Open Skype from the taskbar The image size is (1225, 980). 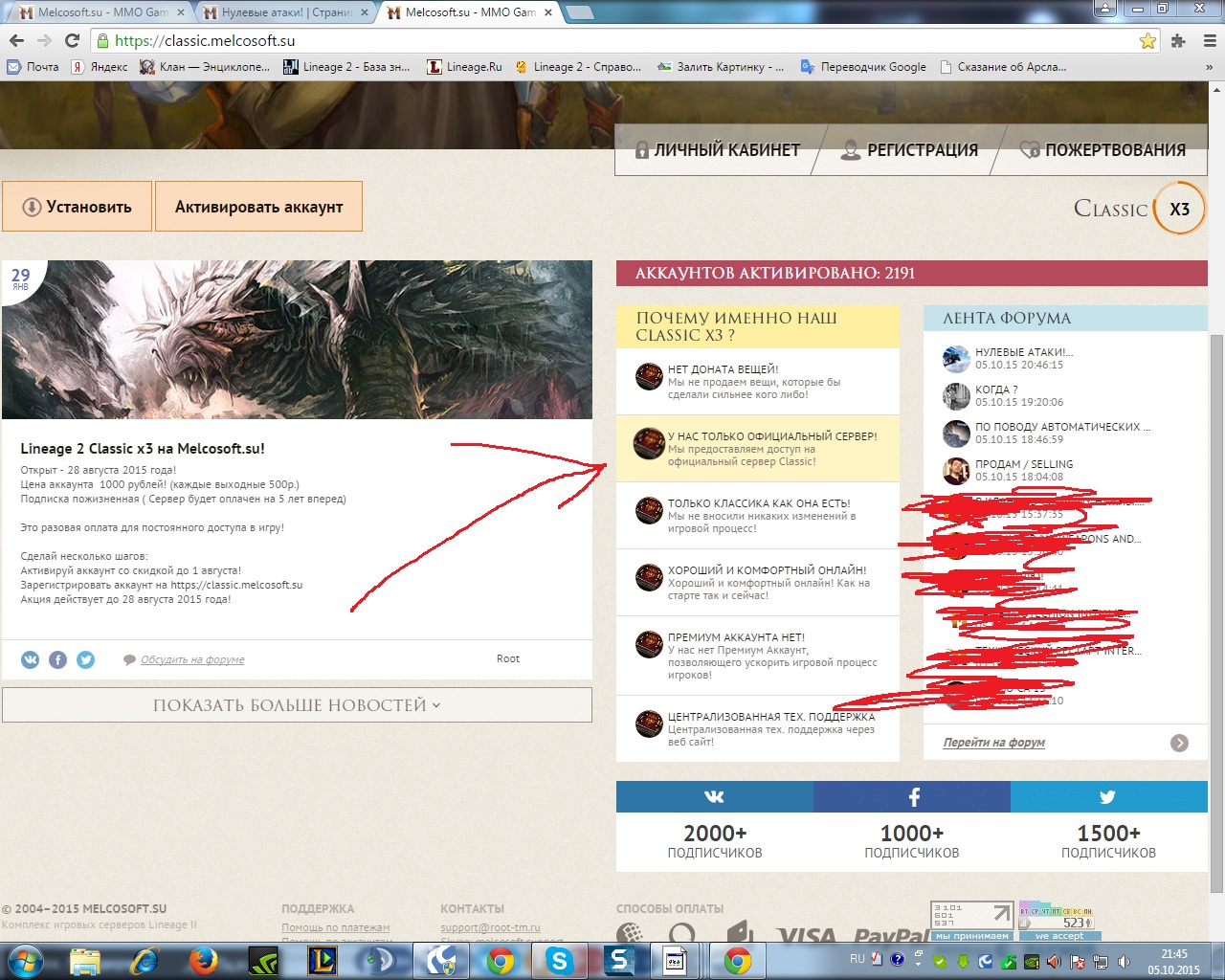pos(560,961)
